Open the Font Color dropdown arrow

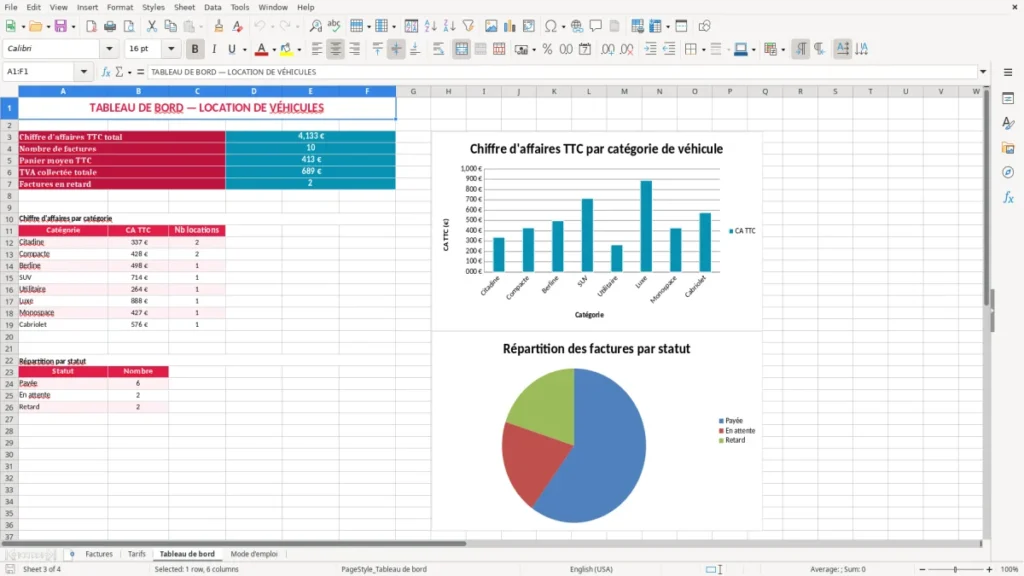point(274,50)
